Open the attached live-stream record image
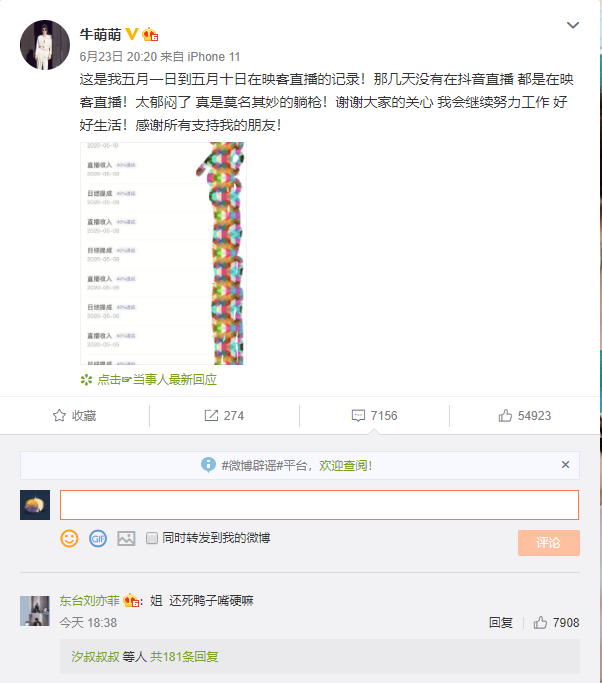This screenshot has width=602, height=683. [163, 253]
